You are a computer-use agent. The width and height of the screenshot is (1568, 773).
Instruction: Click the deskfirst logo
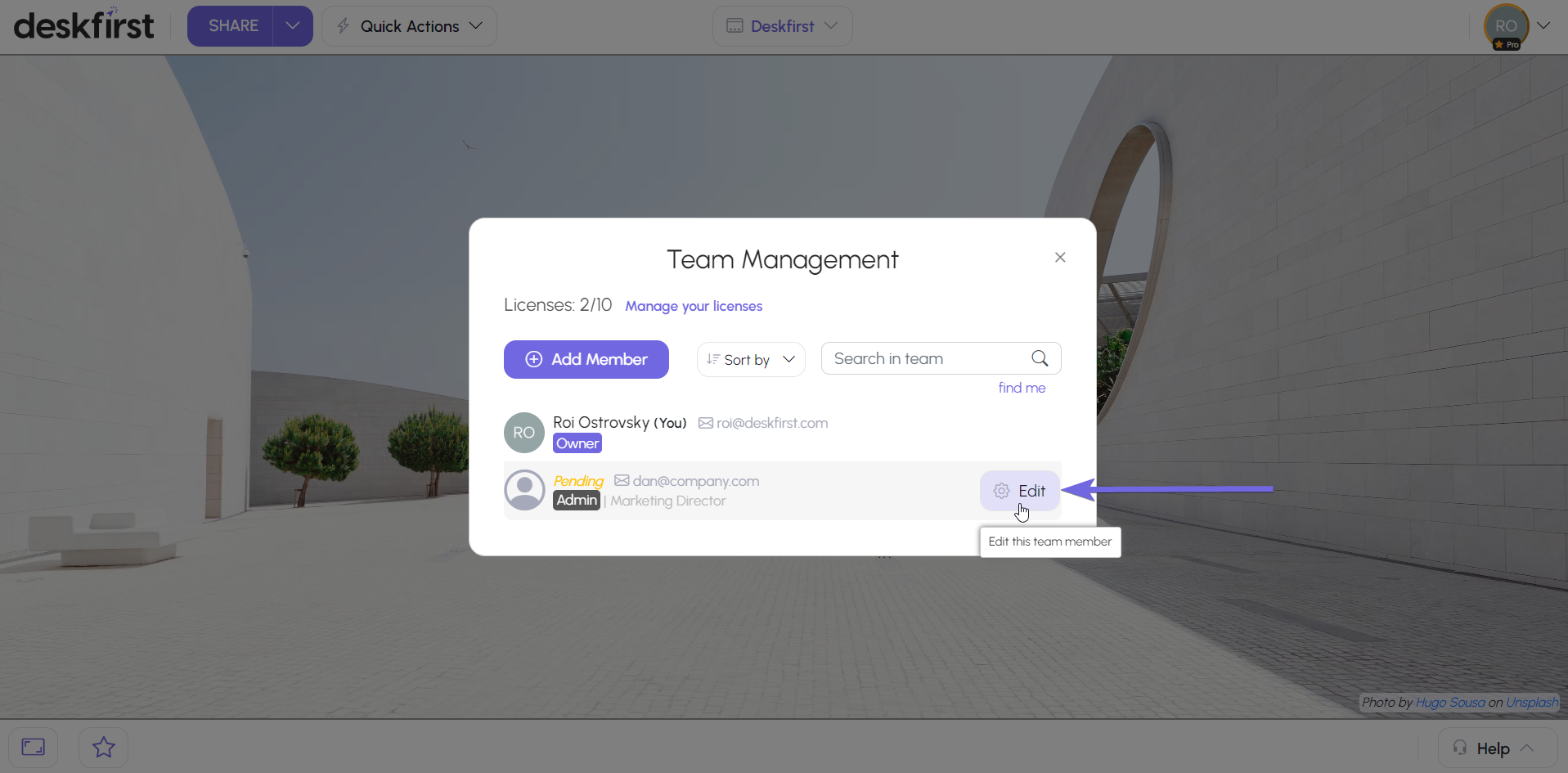(x=83, y=25)
